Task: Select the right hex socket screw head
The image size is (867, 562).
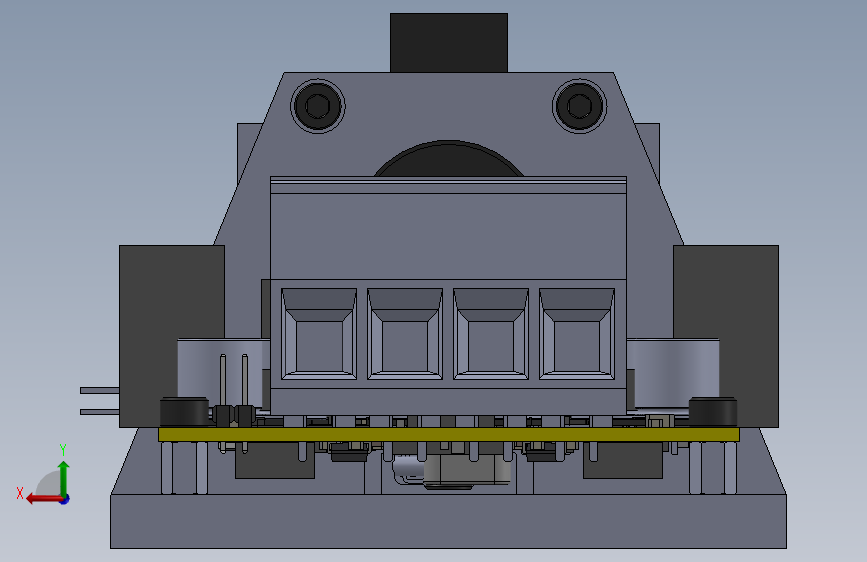Action: pos(579,106)
